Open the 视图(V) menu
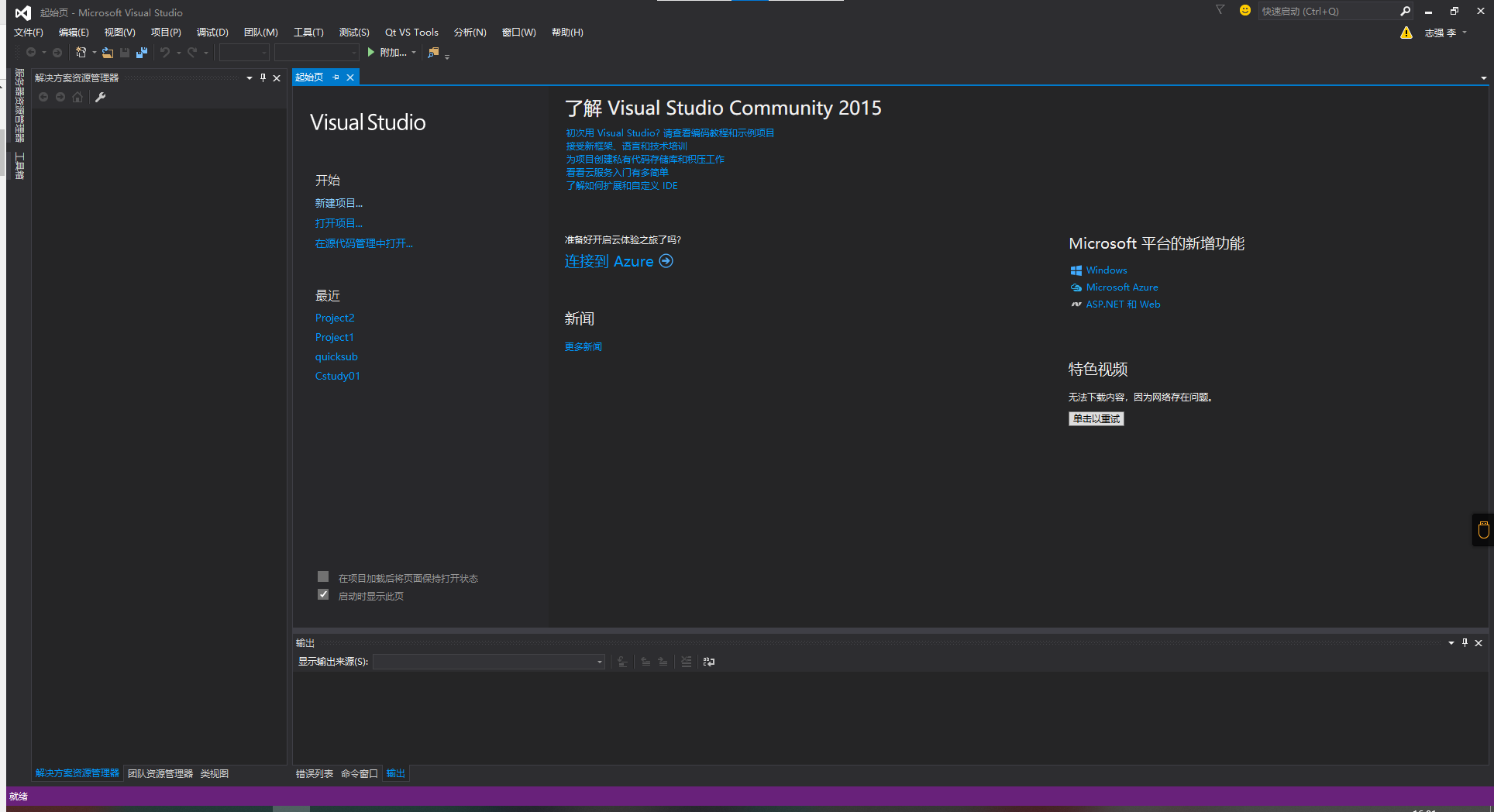 (120, 32)
